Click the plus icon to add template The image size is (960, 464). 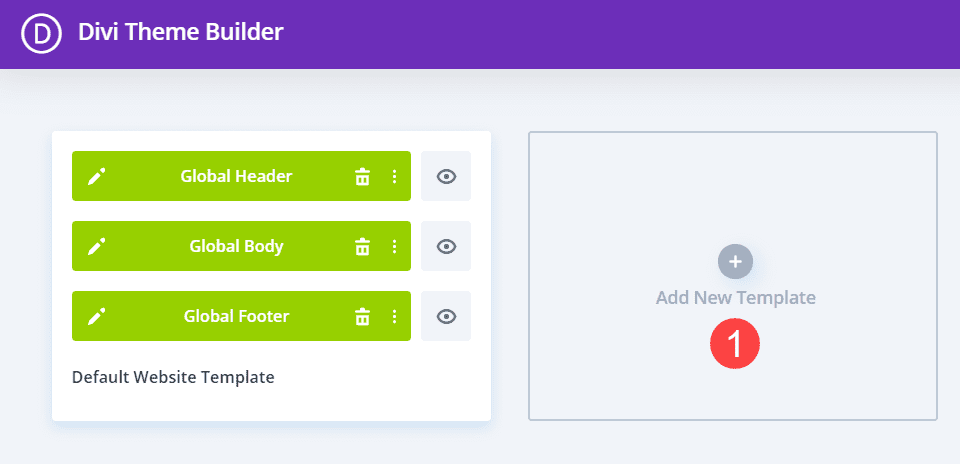[735, 262]
